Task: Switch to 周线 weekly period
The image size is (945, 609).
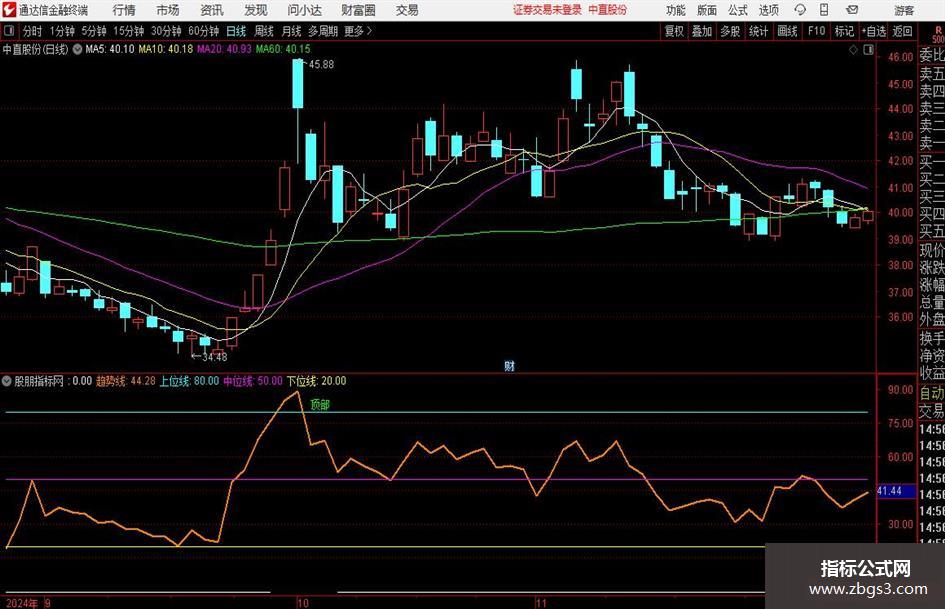Action: pos(264,31)
